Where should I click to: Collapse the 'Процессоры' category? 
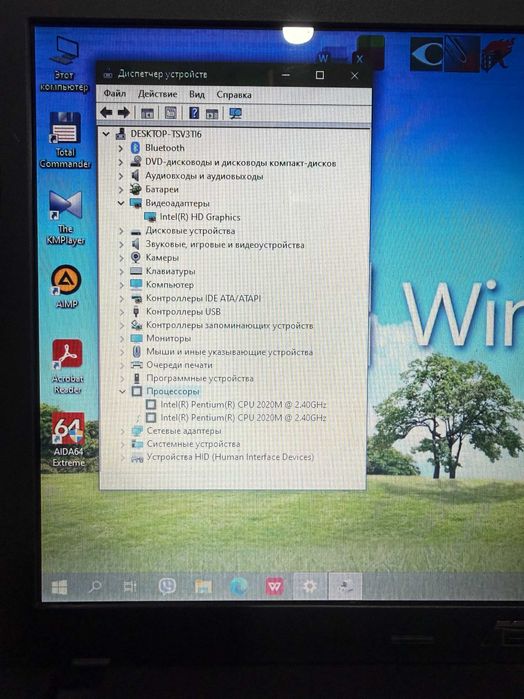pos(123,391)
